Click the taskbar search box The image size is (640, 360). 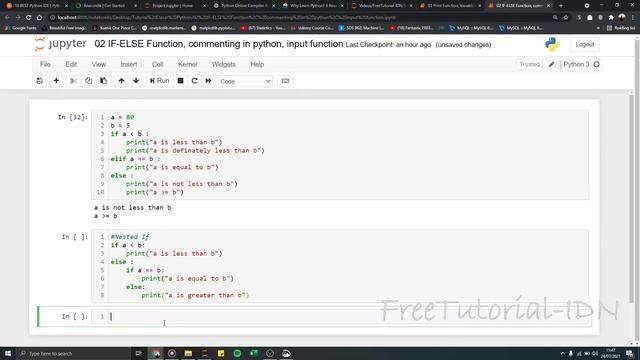coord(73,353)
